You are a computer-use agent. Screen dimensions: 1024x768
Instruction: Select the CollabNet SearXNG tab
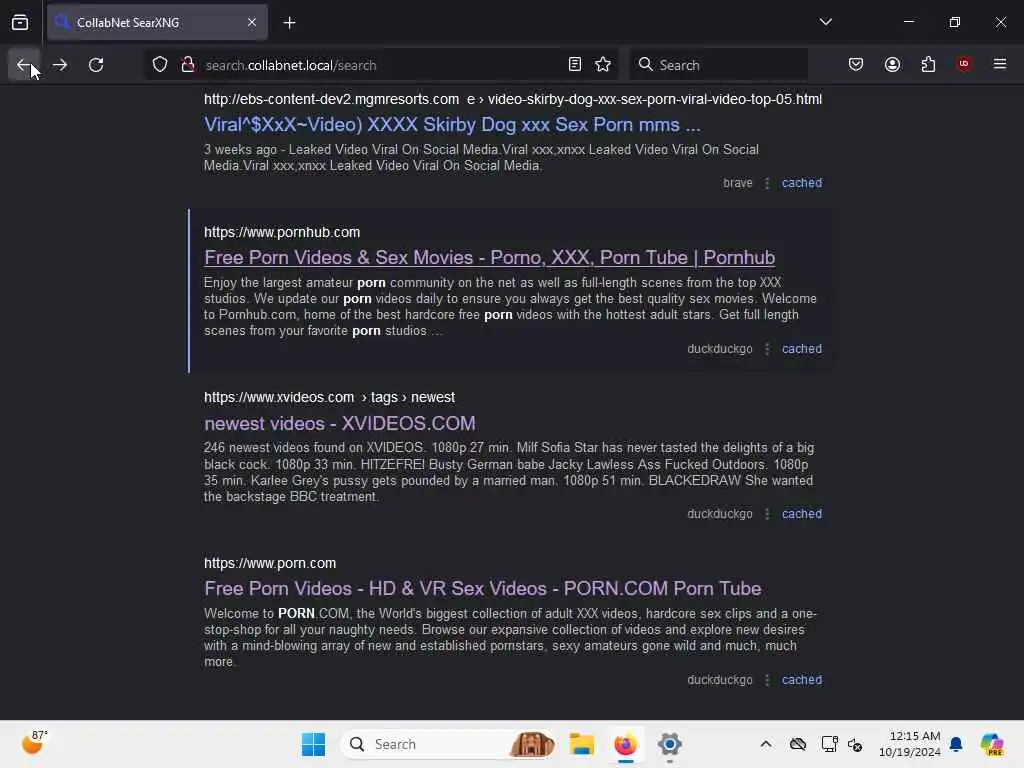point(157,23)
